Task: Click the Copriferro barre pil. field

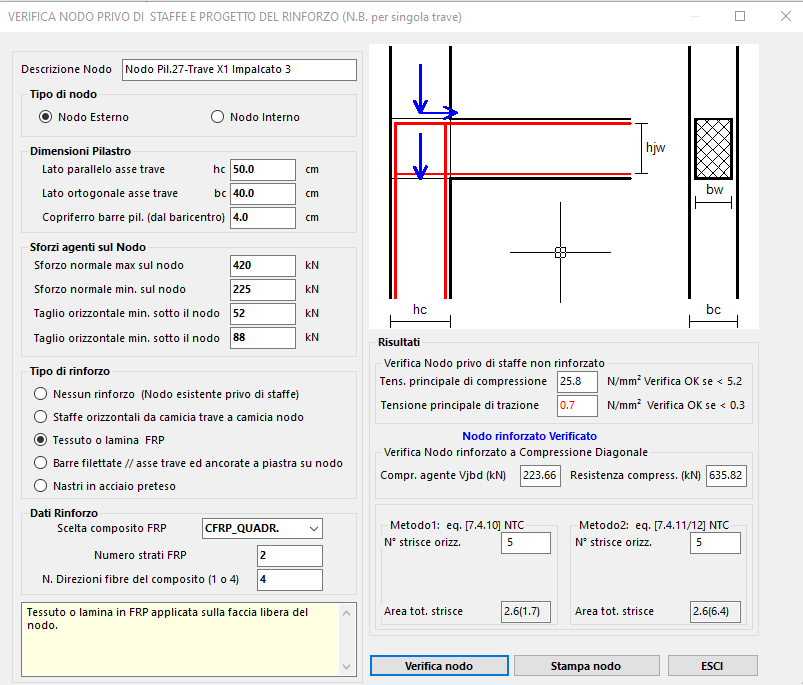Action: [x=263, y=218]
